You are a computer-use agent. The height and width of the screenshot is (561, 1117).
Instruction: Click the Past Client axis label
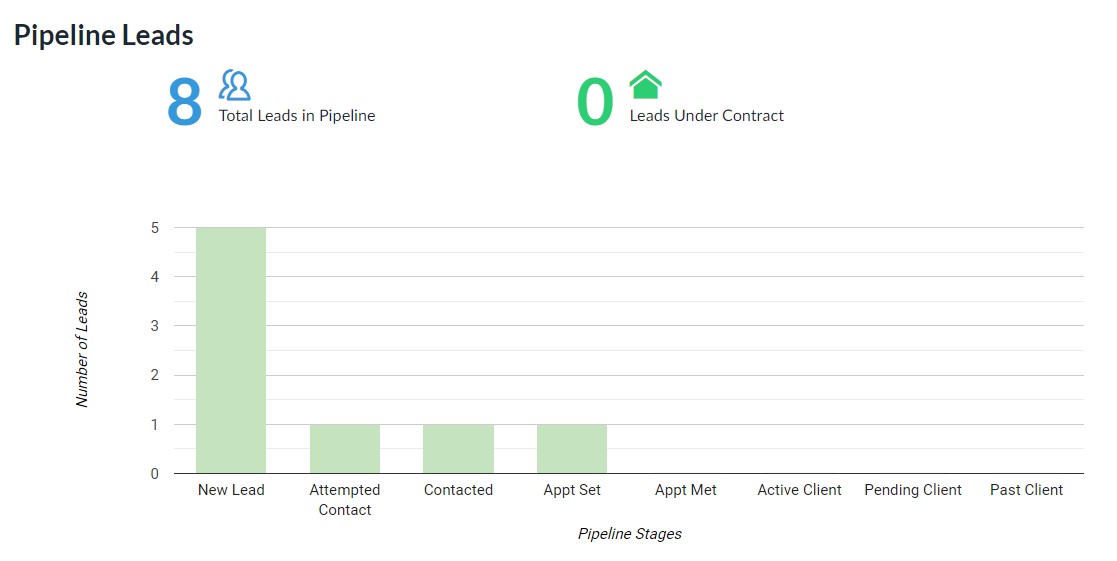[x=1027, y=490]
